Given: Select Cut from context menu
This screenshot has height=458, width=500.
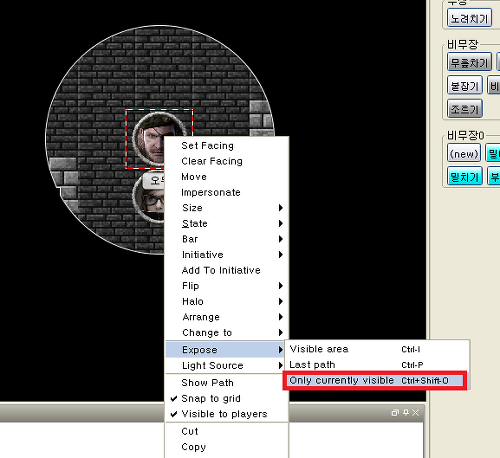Looking at the screenshot, I should tap(227, 431).
